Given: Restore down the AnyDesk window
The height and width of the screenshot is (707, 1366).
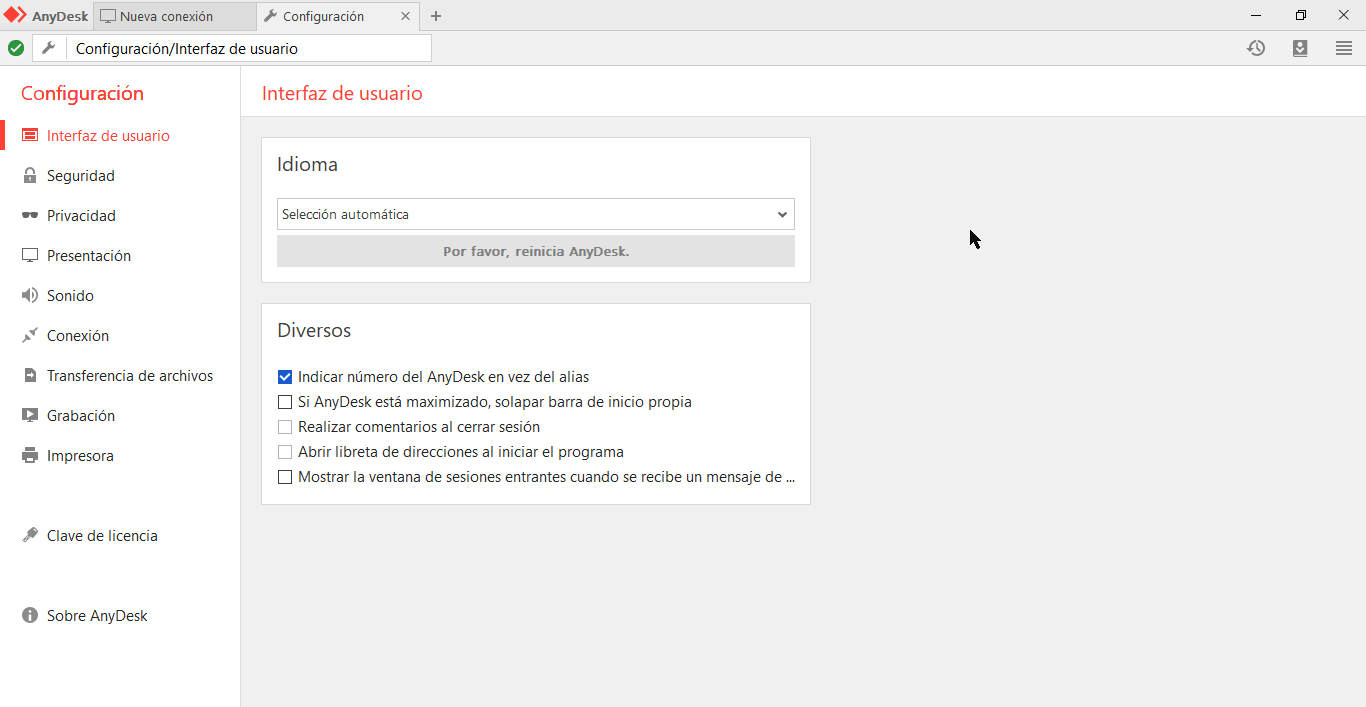Looking at the screenshot, I should [1301, 15].
